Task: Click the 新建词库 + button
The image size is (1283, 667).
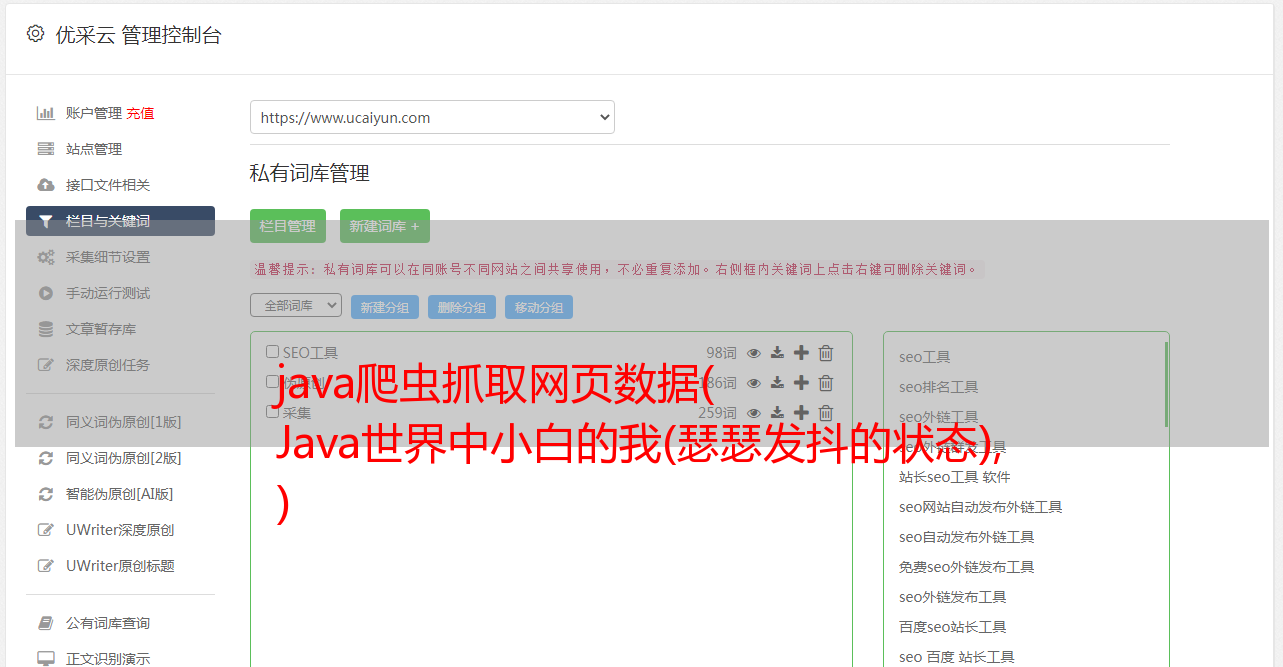Action: pyautogui.click(x=385, y=226)
